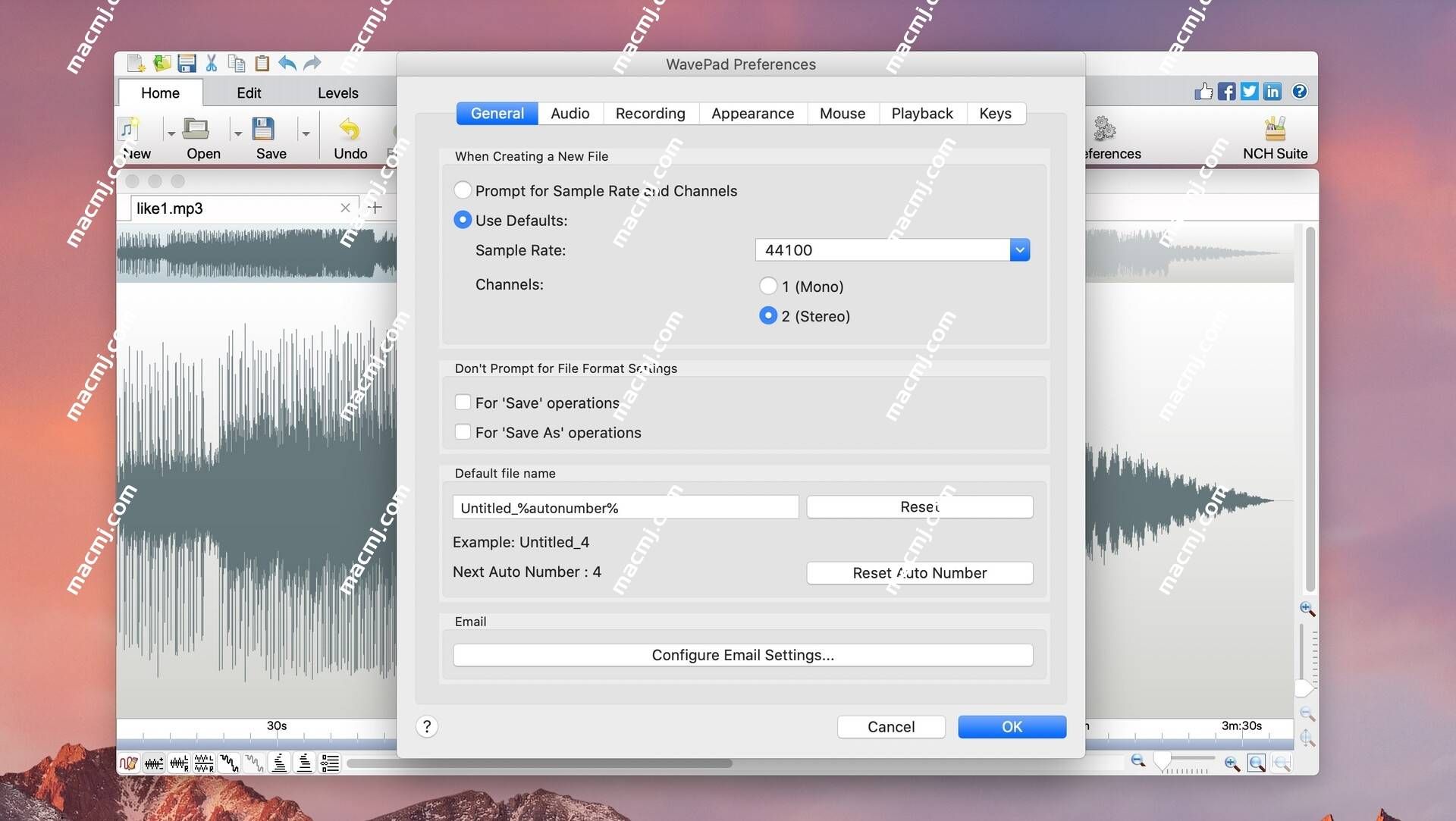Switch to the Mouse preferences tab

point(842,113)
